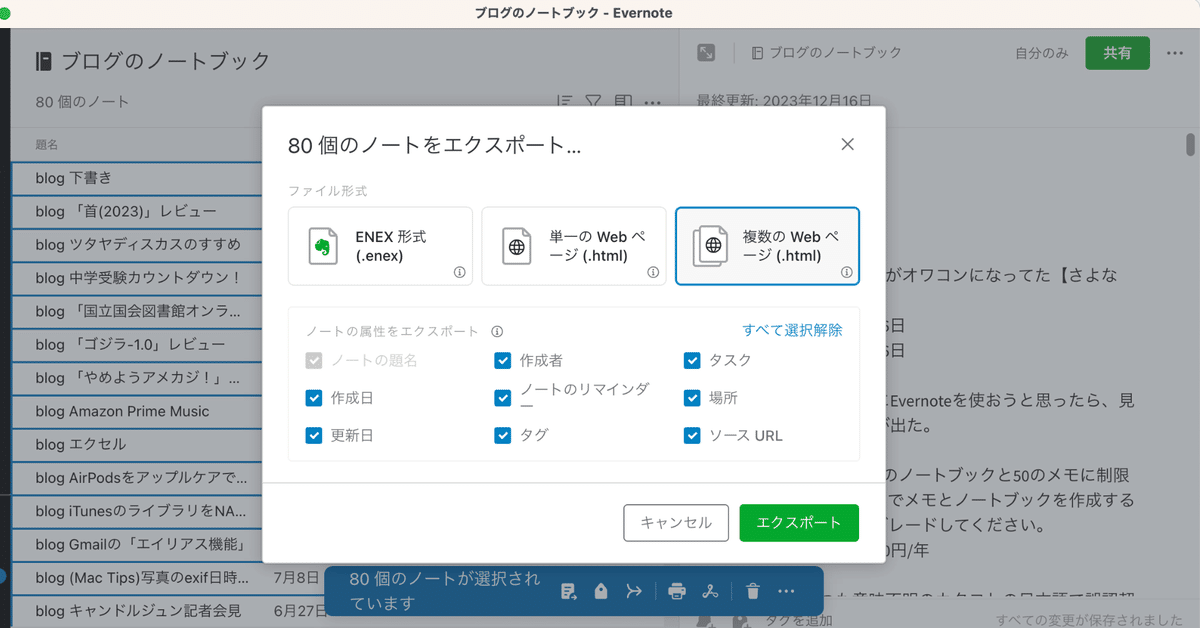The image size is (1200, 628).
Task: Select note blog 中学受験カウントダウン!
Action: coord(137,278)
